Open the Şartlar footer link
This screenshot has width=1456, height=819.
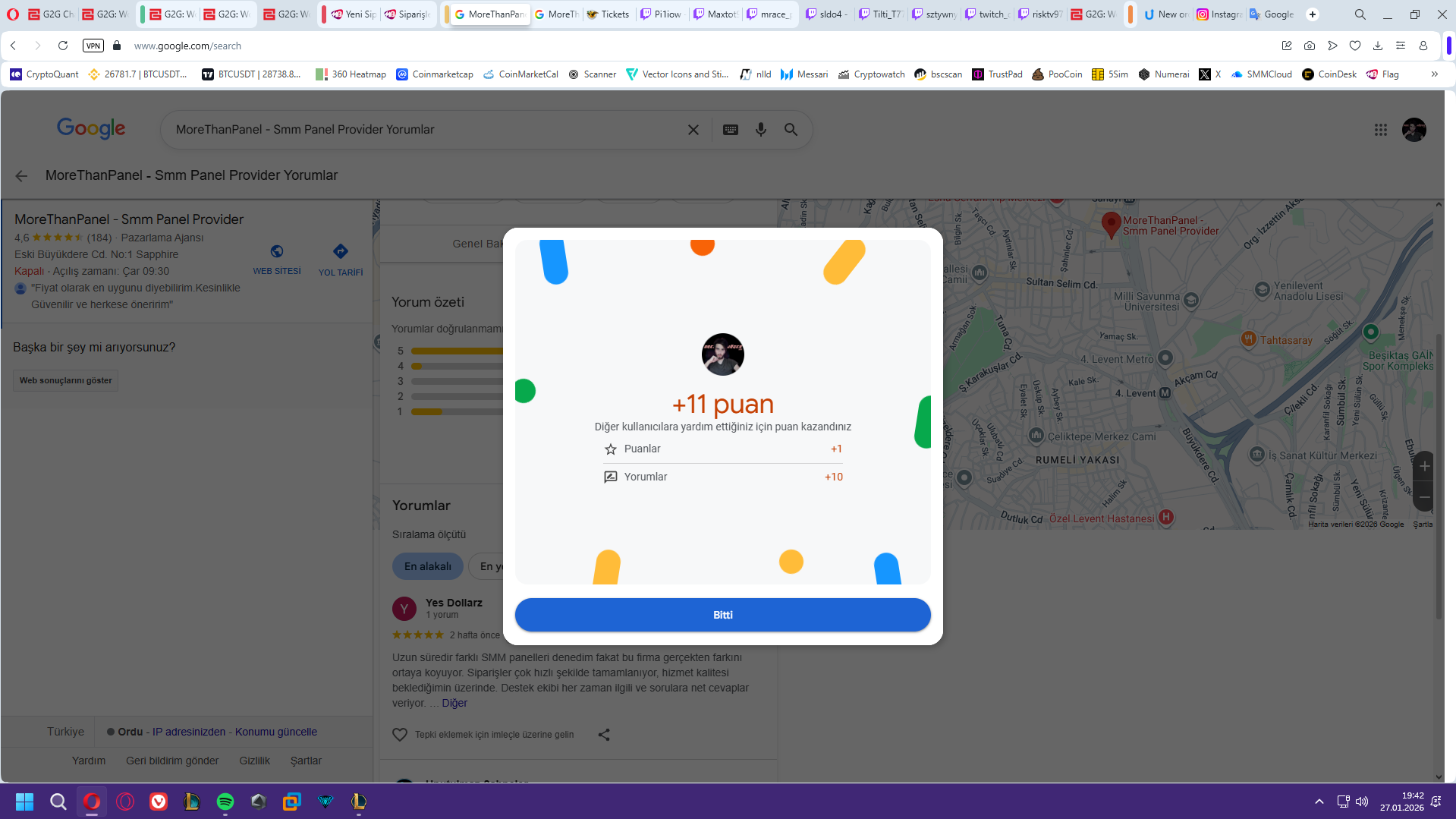click(x=306, y=761)
